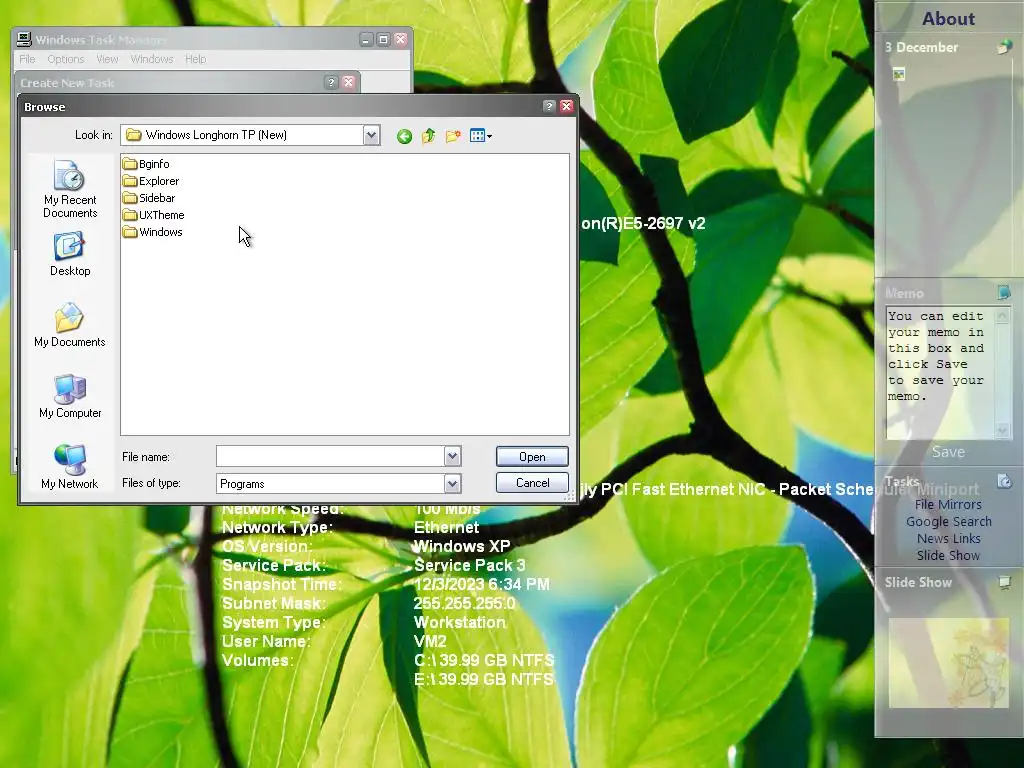The image size is (1024, 768).
Task: Open My Network in places bar
Action: (x=70, y=467)
